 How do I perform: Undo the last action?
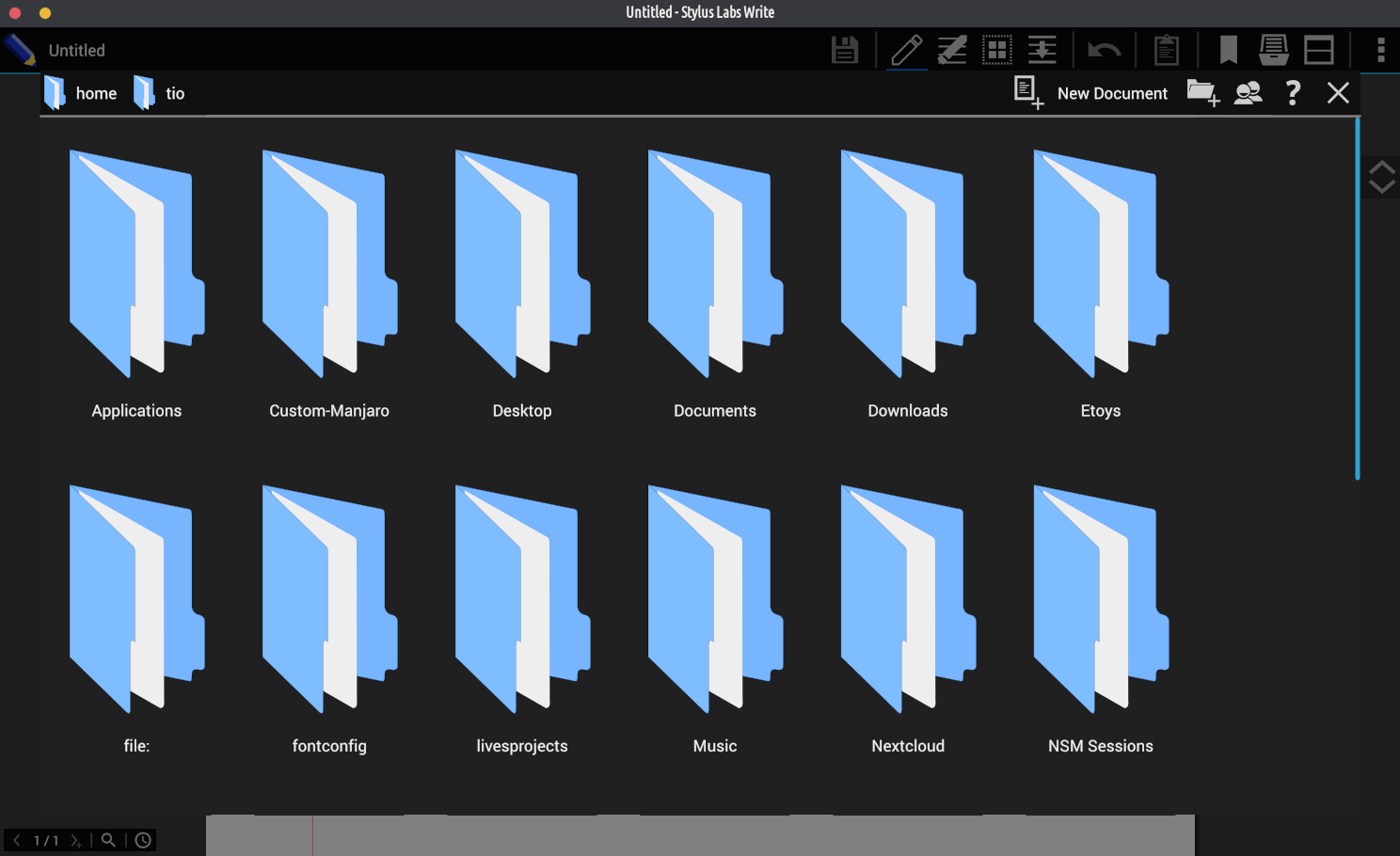(x=1105, y=50)
